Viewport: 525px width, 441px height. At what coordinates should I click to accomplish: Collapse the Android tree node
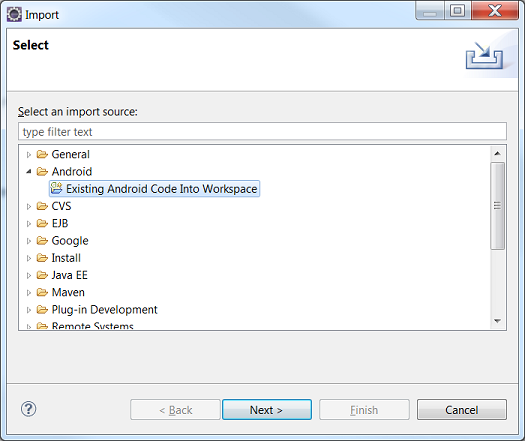(x=29, y=171)
